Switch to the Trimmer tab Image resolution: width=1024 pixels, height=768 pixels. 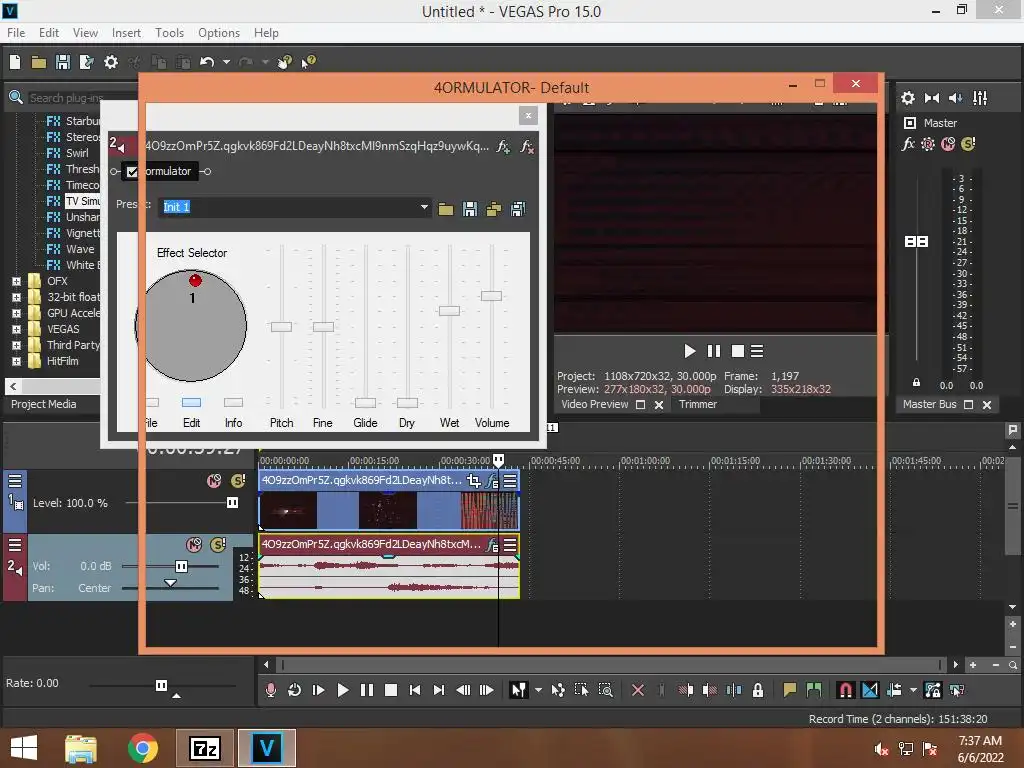pos(697,404)
